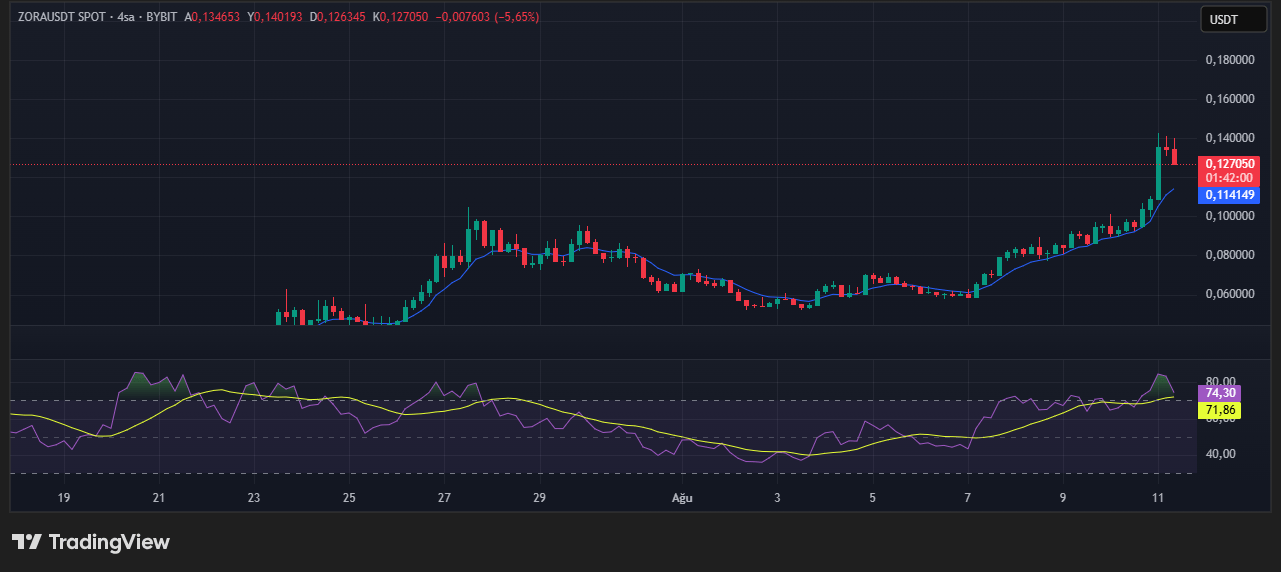Click the date 27 on time axis

[444, 497]
